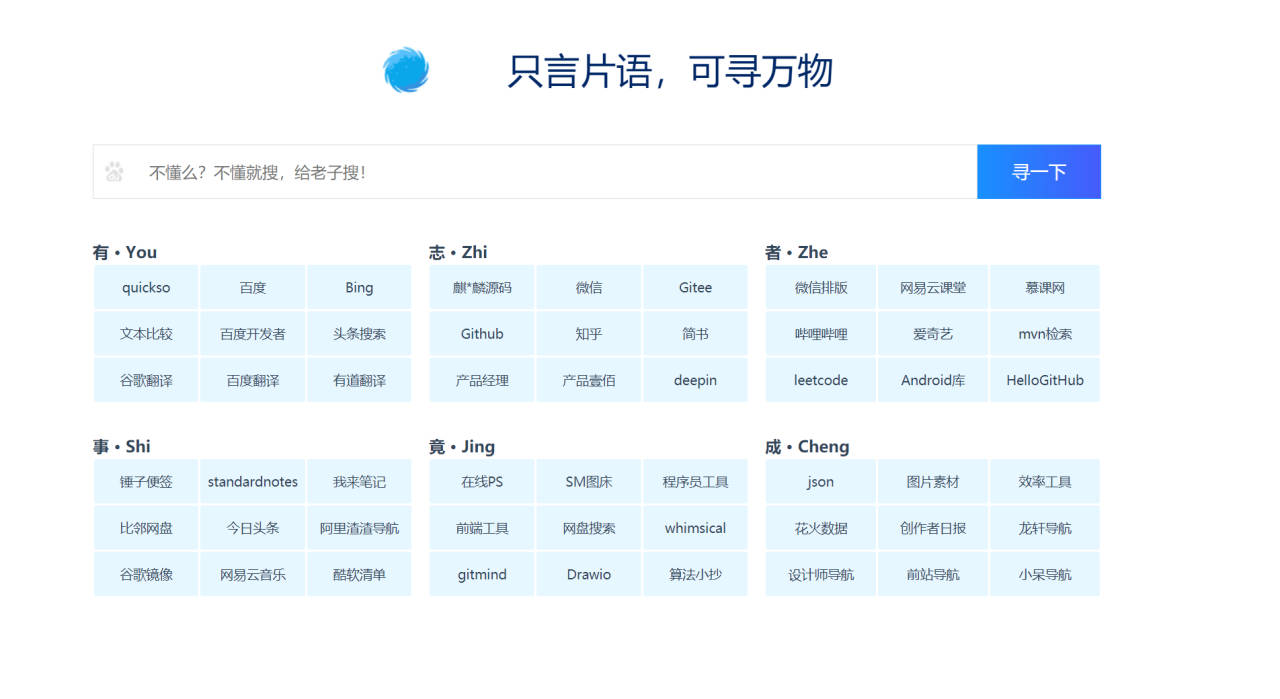Open the 简书 link

695,334
